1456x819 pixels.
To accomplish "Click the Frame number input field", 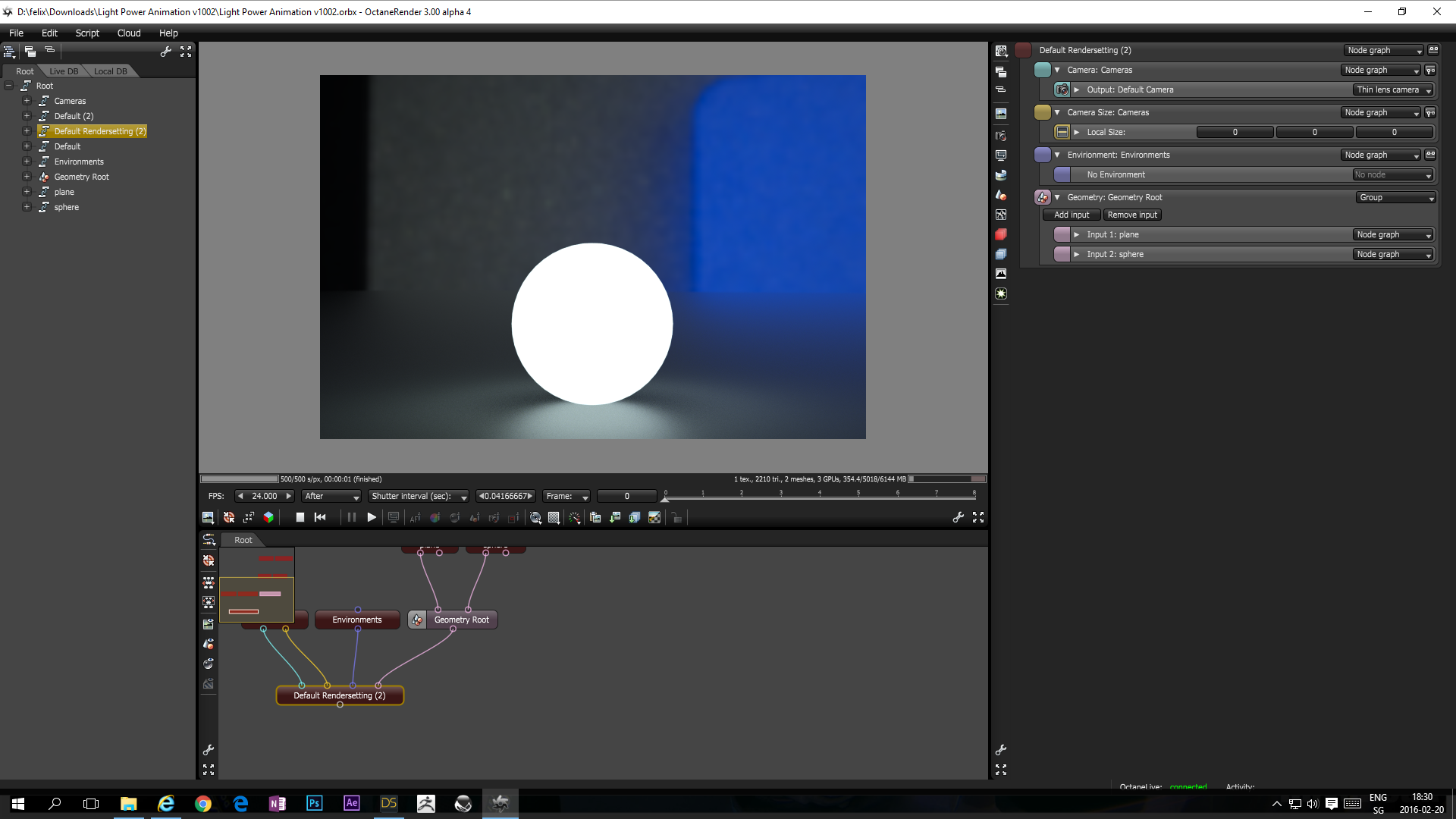I will pos(626,496).
